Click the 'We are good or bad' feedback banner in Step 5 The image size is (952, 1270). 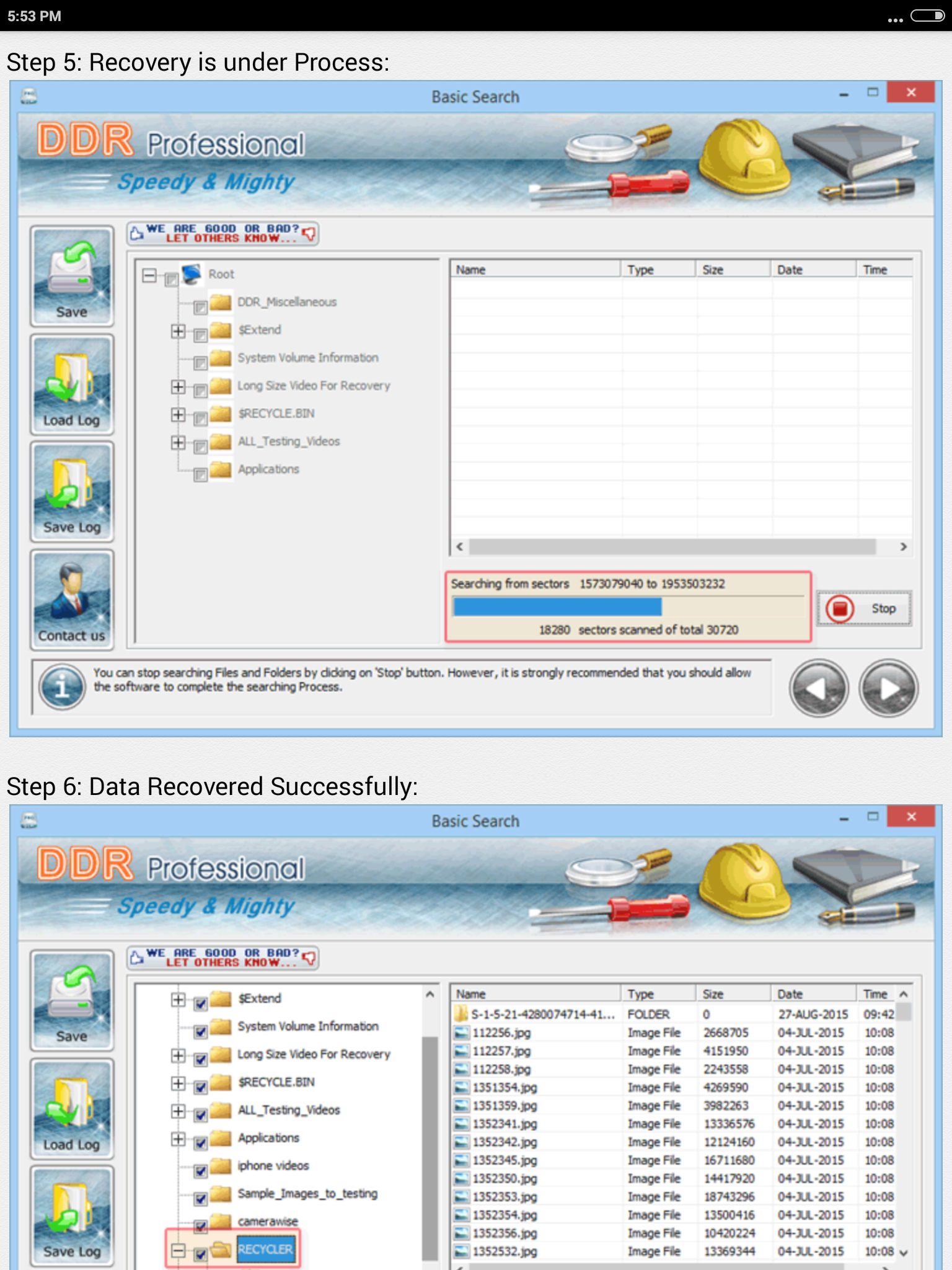tap(223, 234)
